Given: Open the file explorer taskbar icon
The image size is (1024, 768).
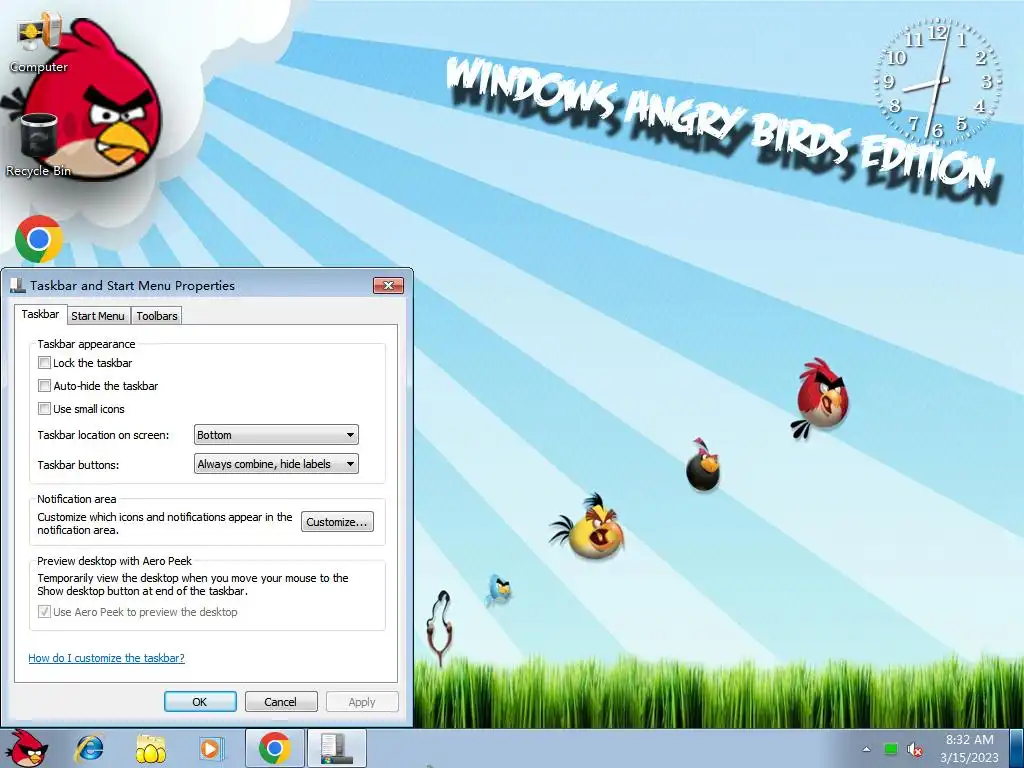Looking at the screenshot, I should (150, 748).
